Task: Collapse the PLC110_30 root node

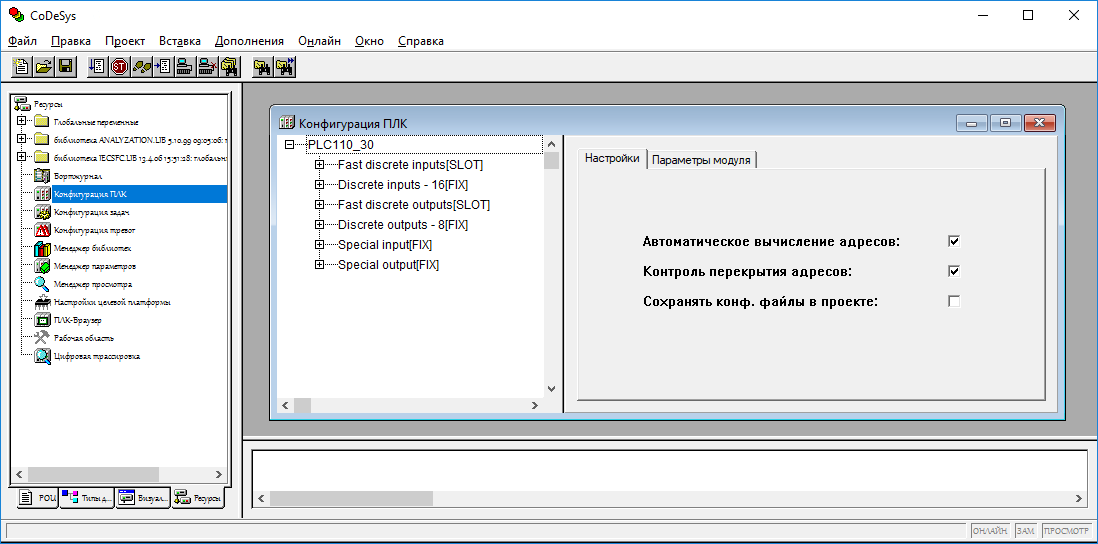Action: pos(289,144)
